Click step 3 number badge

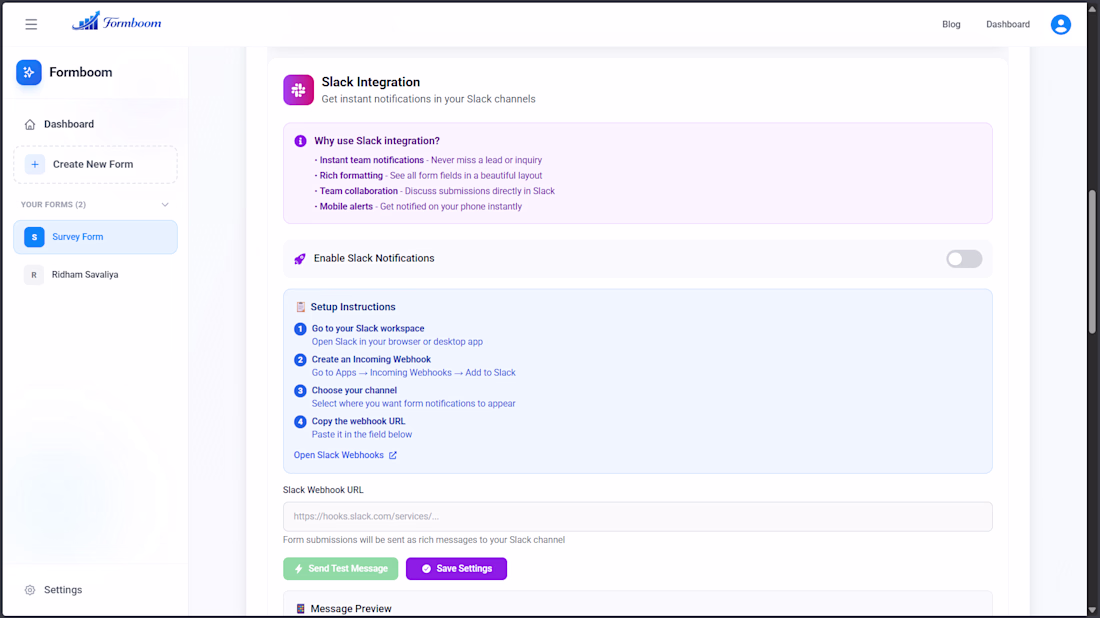pos(300,391)
